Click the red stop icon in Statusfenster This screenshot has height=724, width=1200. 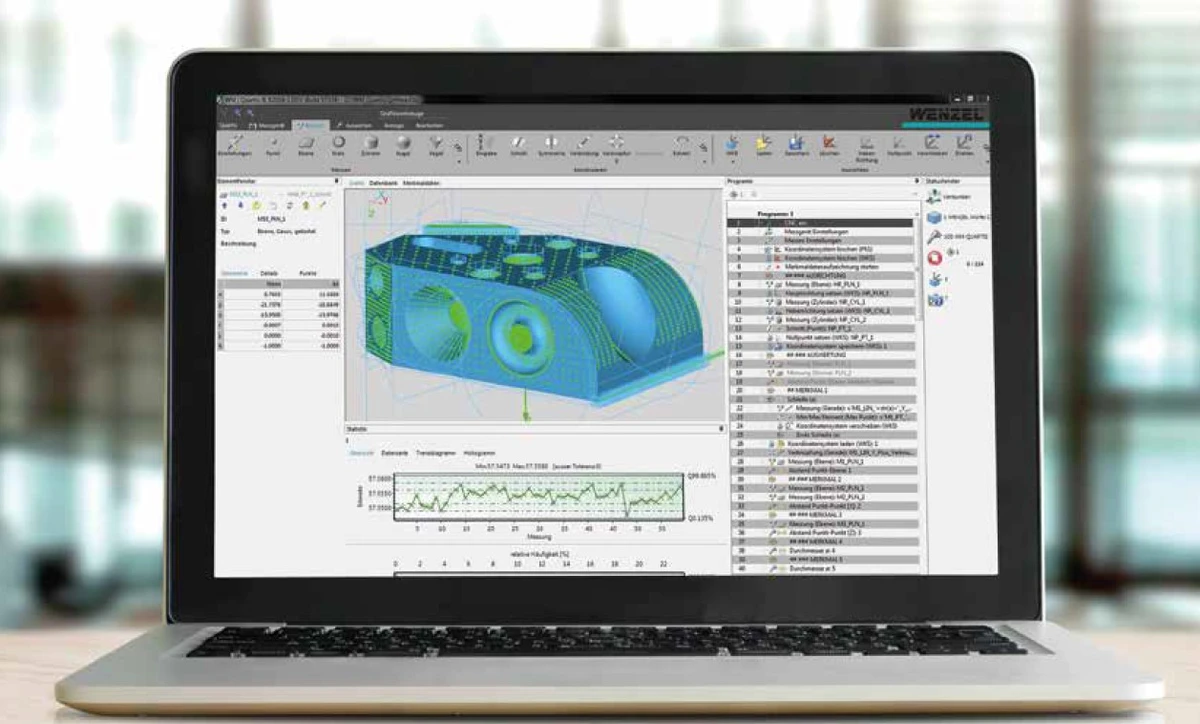[934, 257]
